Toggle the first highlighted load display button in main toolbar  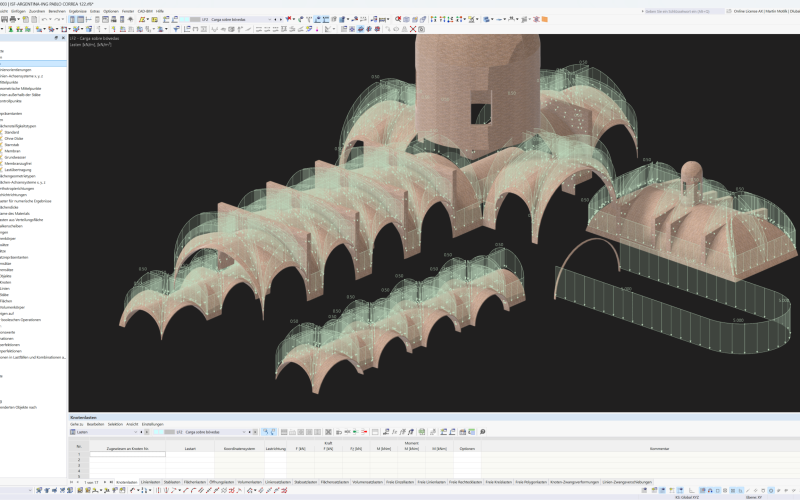point(317,19)
